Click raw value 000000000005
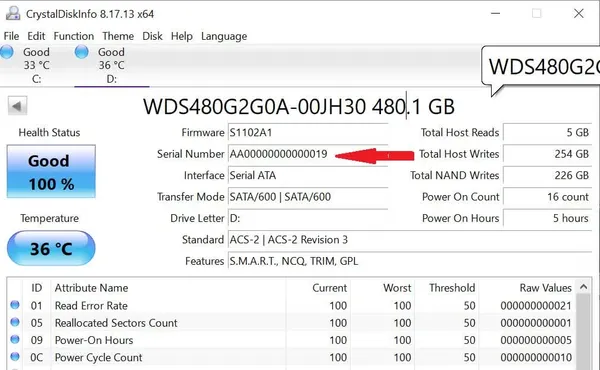The image size is (600, 370). click(x=536, y=340)
